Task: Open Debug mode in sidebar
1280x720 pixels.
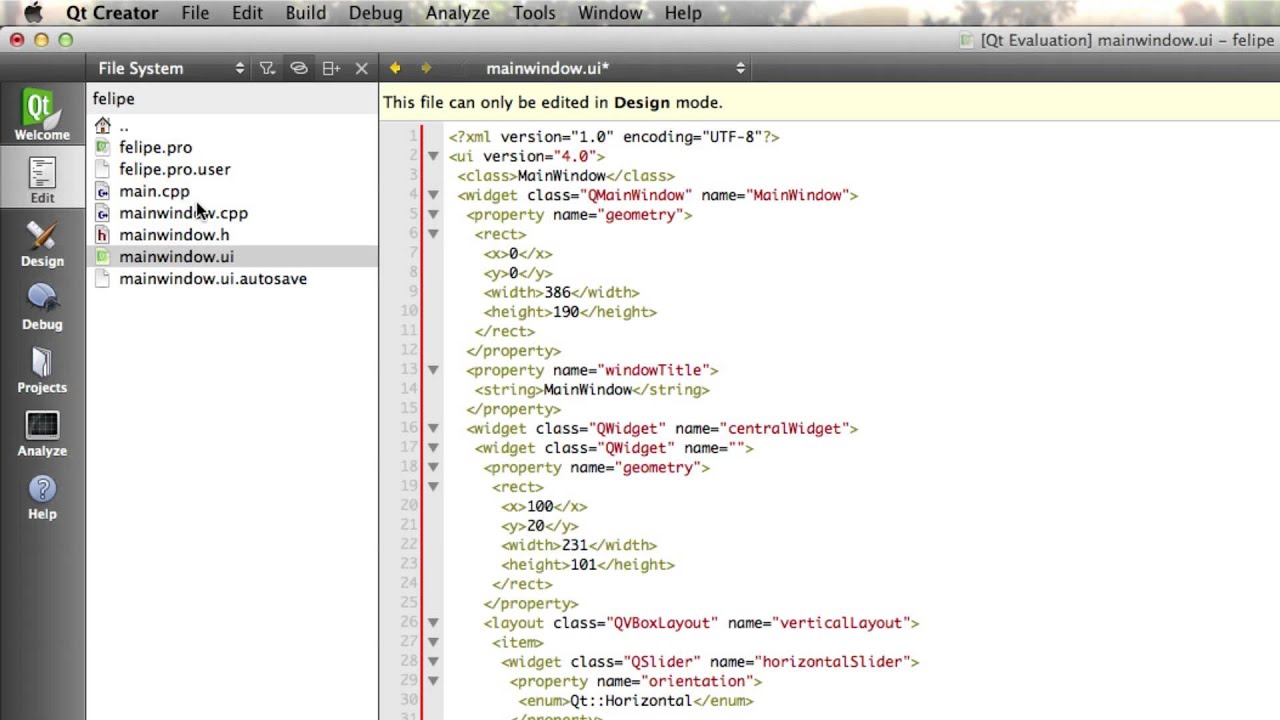Action: [x=42, y=306]
